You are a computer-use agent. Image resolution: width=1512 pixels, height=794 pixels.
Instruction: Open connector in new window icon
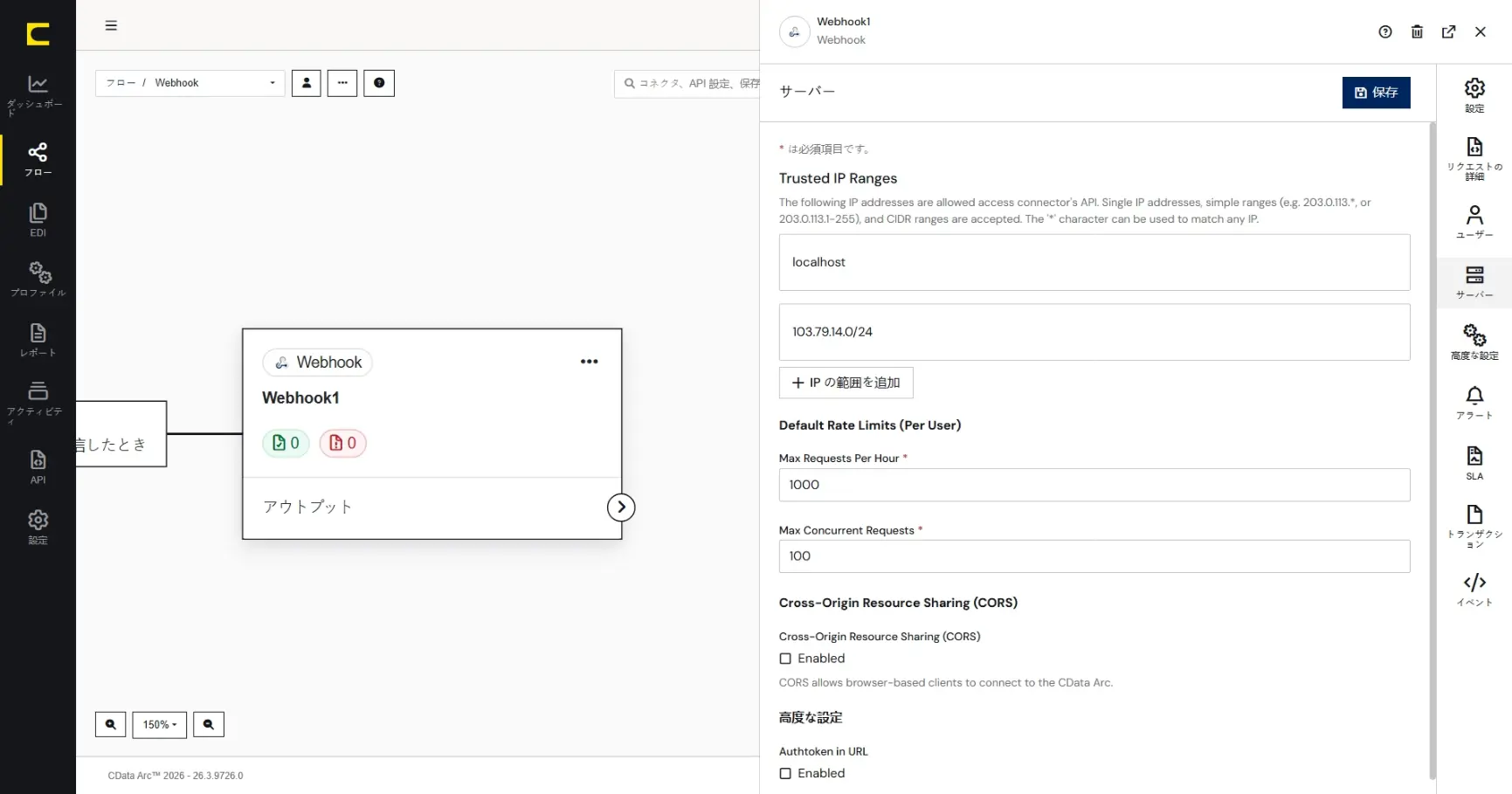pos(1449,32)
